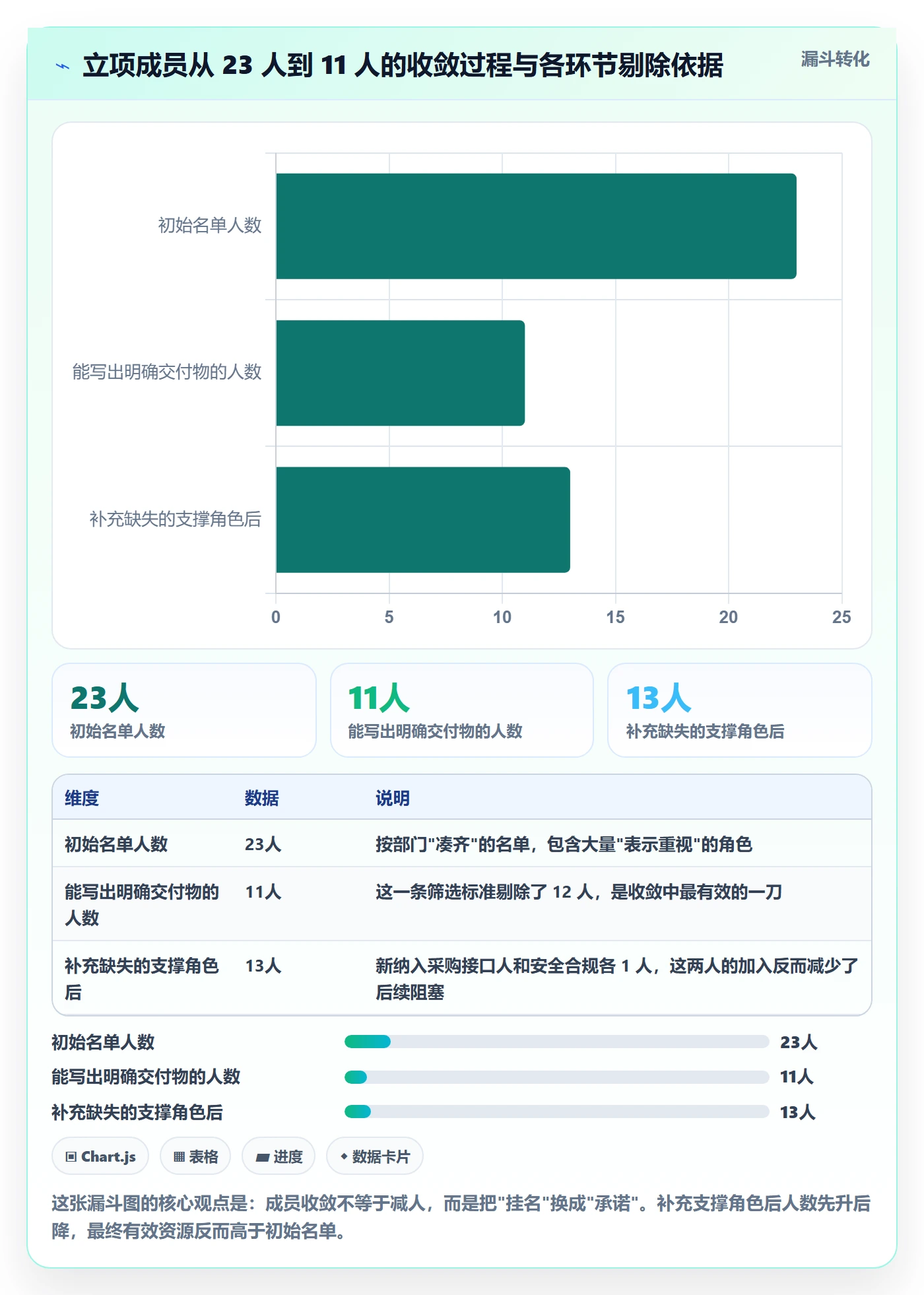
Task: Select the 表格 chip
Action: pos(195,1156)
